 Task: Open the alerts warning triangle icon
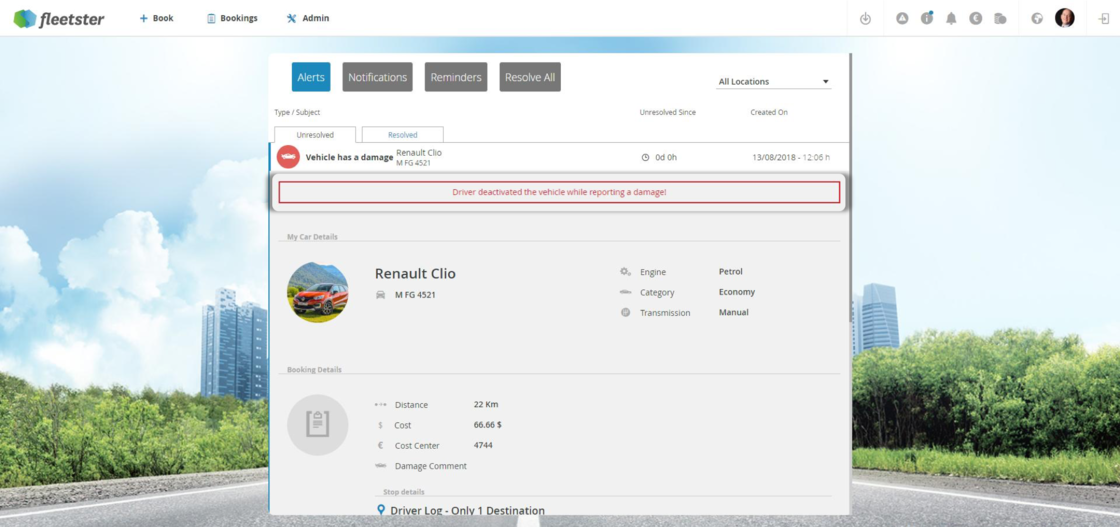coord(902,19)
